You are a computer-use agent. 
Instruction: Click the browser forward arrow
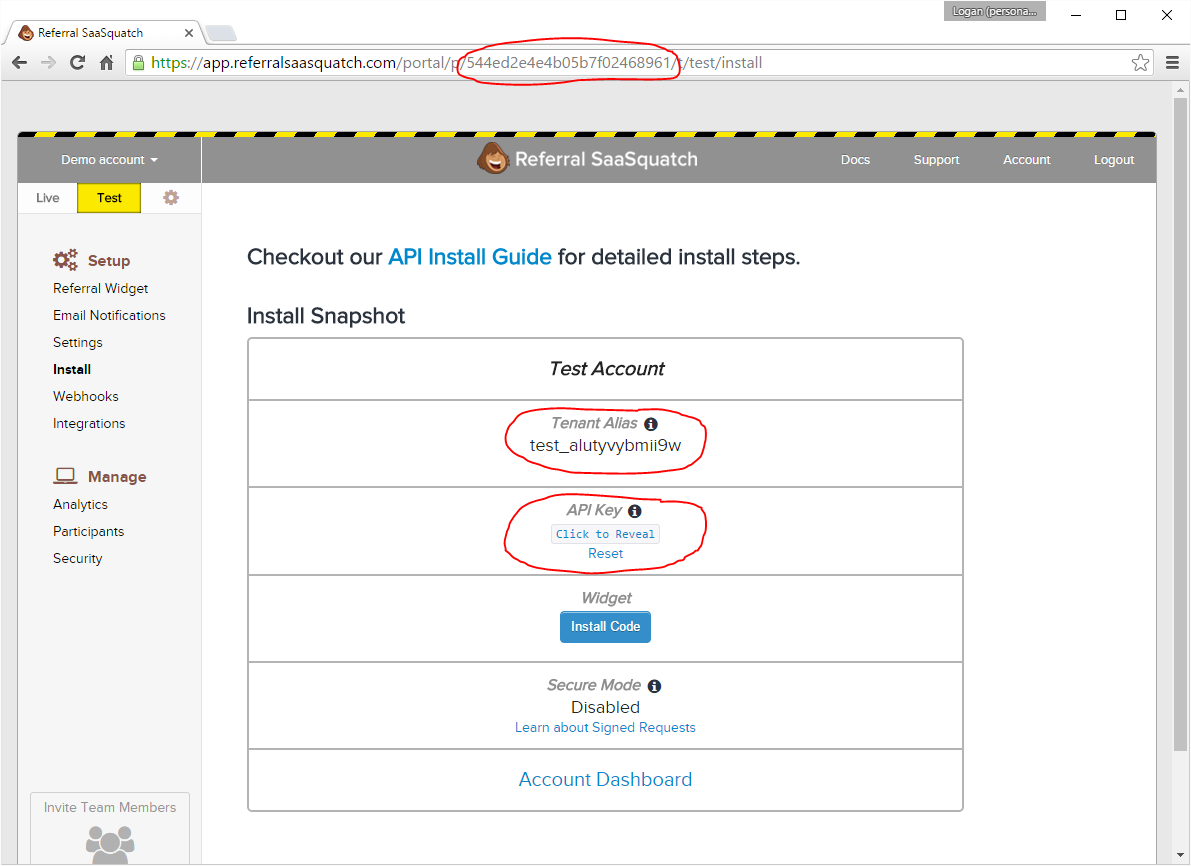49,63
